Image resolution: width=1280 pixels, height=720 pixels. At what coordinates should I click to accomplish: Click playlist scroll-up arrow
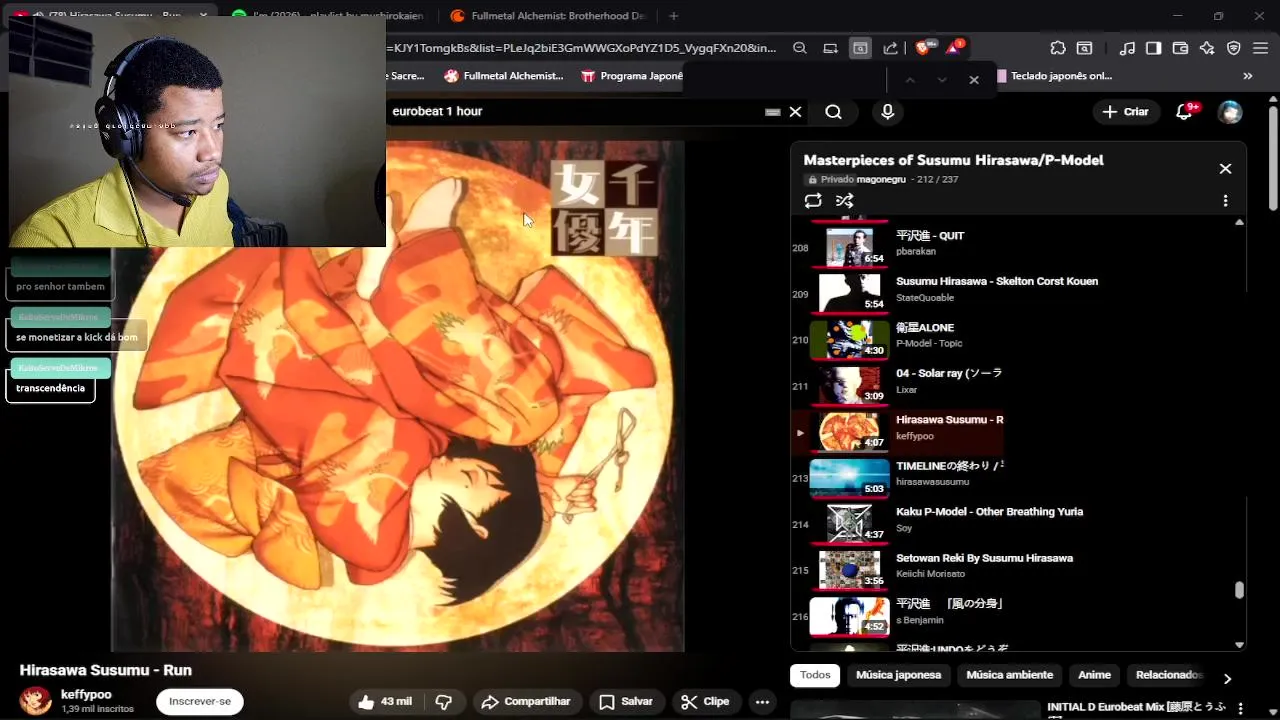pyautogui.click(x=1240, y=222)
